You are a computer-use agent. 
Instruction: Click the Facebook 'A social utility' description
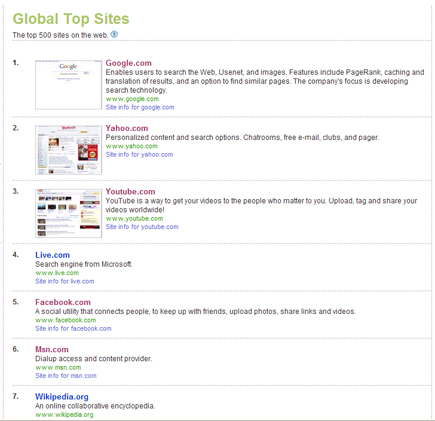(x=196, y=312)
